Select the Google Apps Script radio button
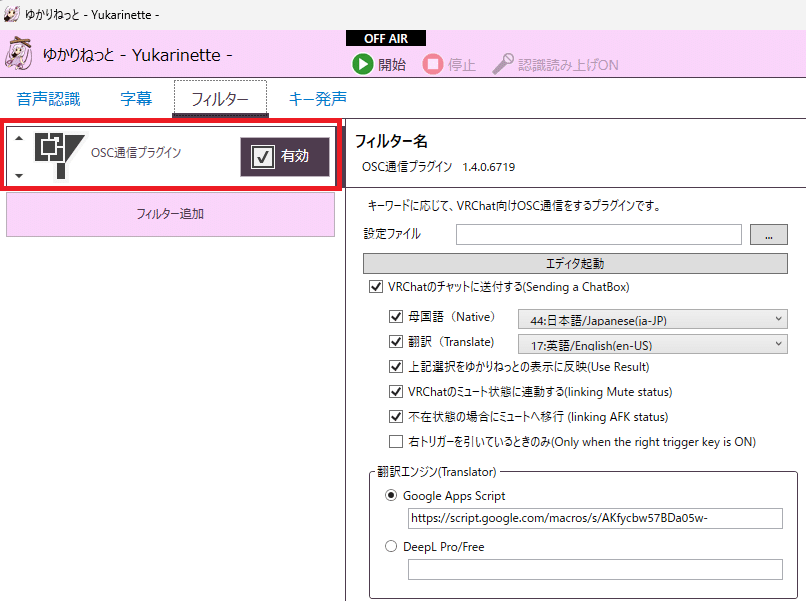Image resolution: width=806 pixels, height=601 pixels. coord(391,496)
